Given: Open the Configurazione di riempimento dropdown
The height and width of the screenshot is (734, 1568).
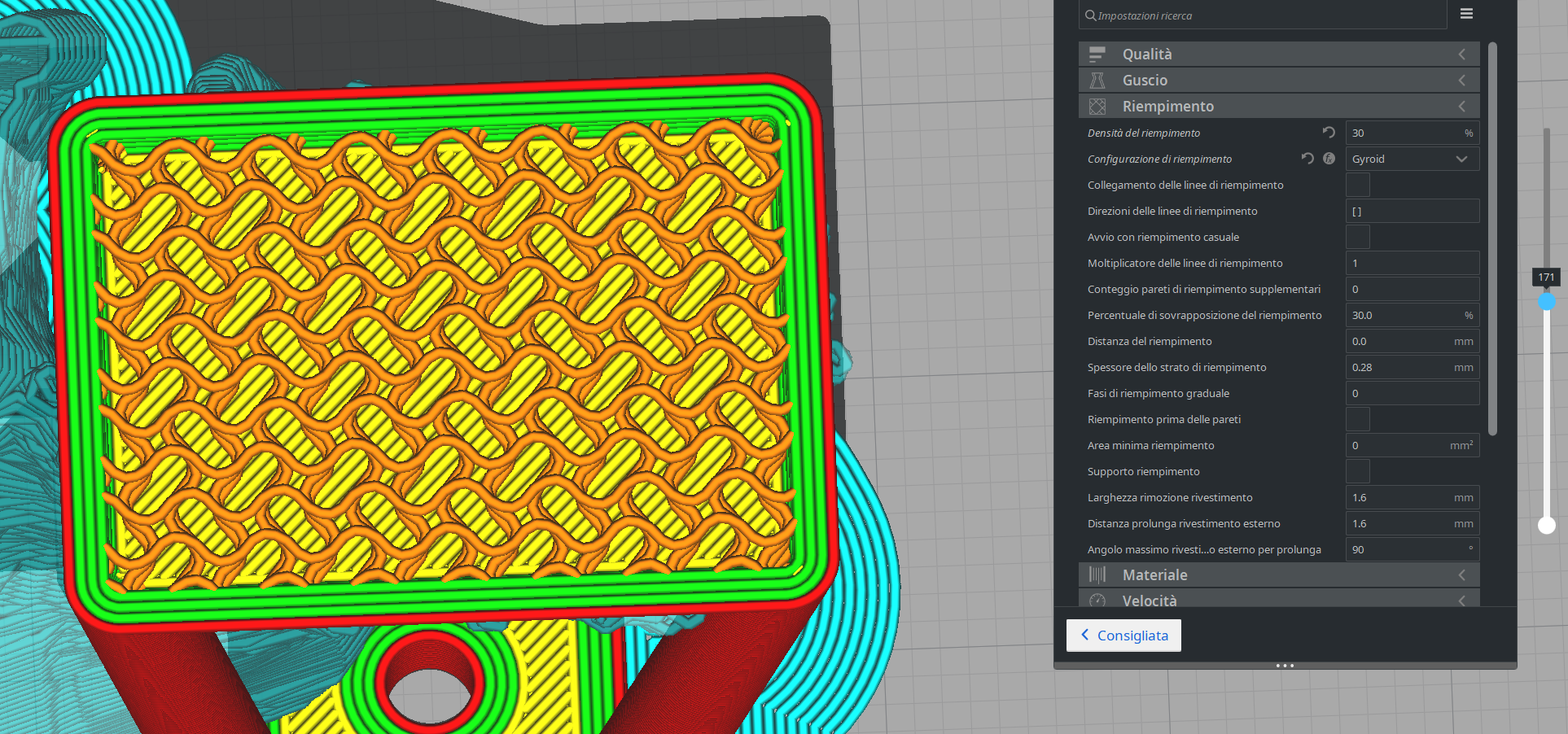Looking at the screenshot, I should point(1413,159).
